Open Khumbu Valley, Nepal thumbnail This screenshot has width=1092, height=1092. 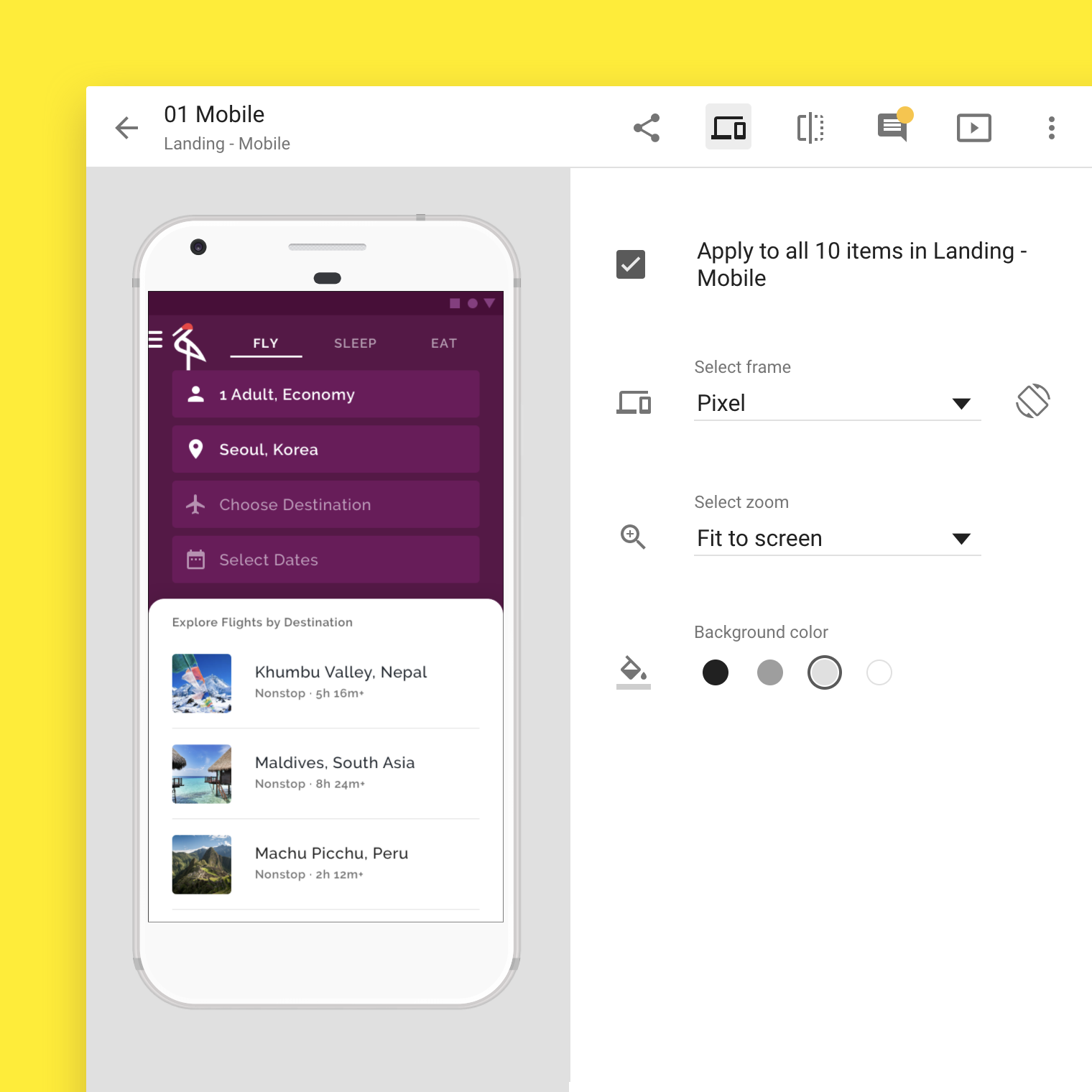click(x=202, y=683)
